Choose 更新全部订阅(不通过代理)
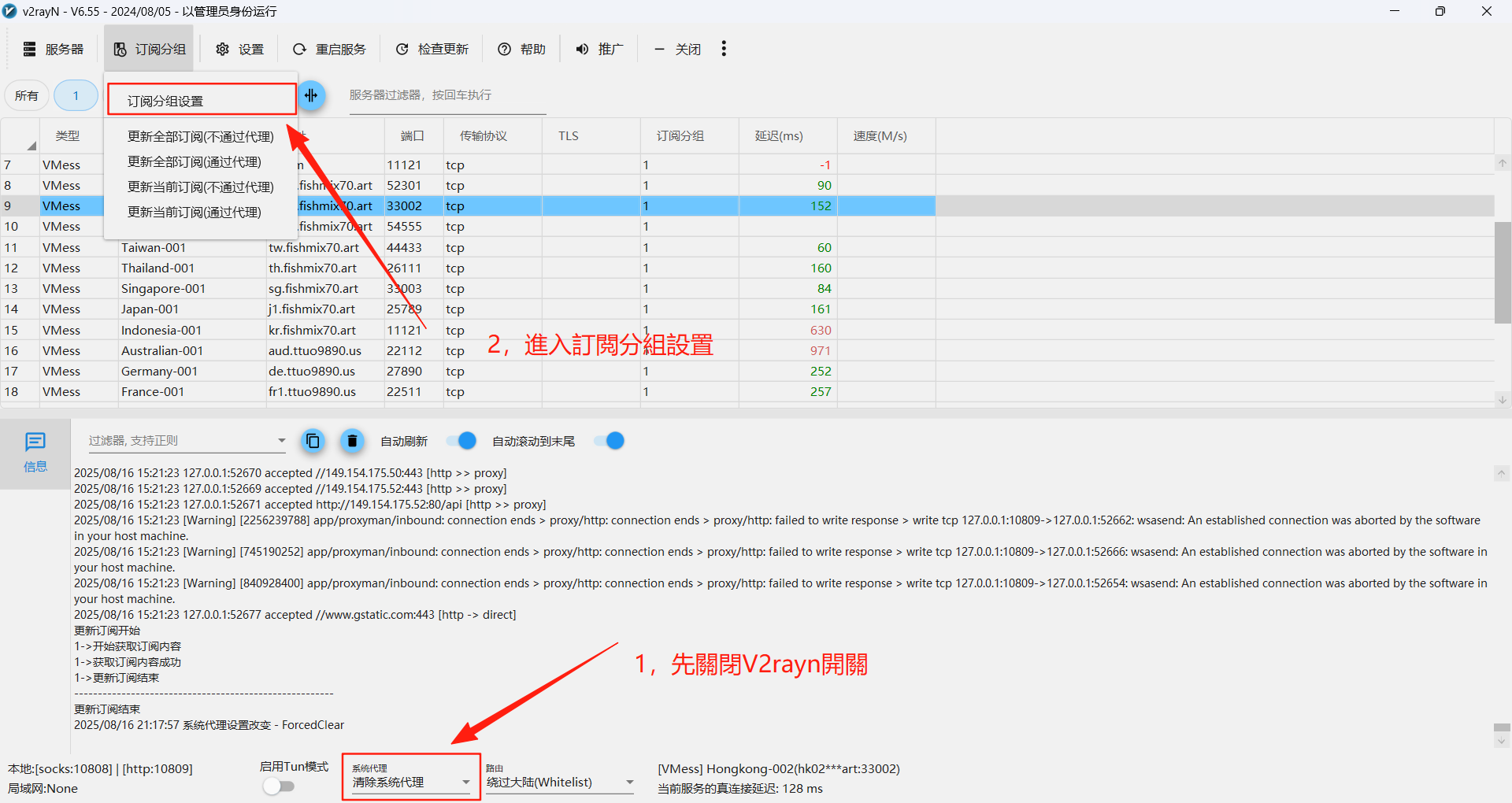The height and width of the screenshot is (803, 1512). pyautogui.click(x=201, y=137)
